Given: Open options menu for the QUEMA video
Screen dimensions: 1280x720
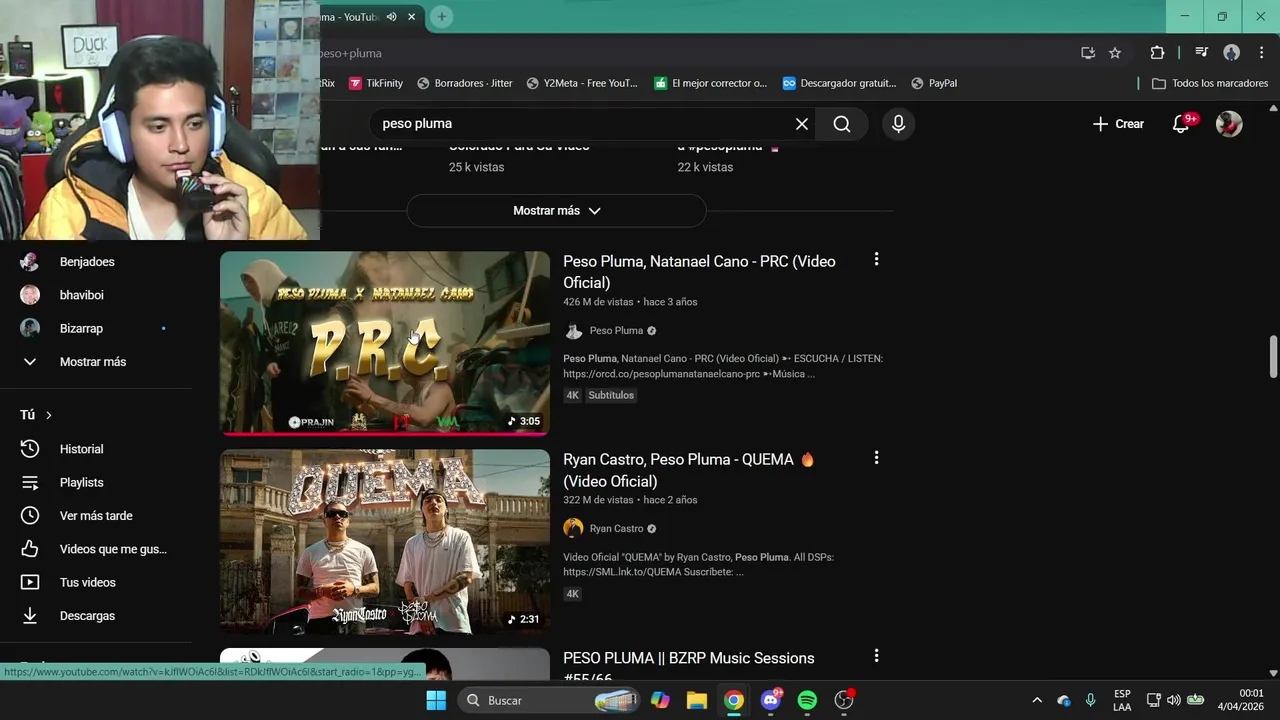Looking at the screenshot, I should (876, 457).
